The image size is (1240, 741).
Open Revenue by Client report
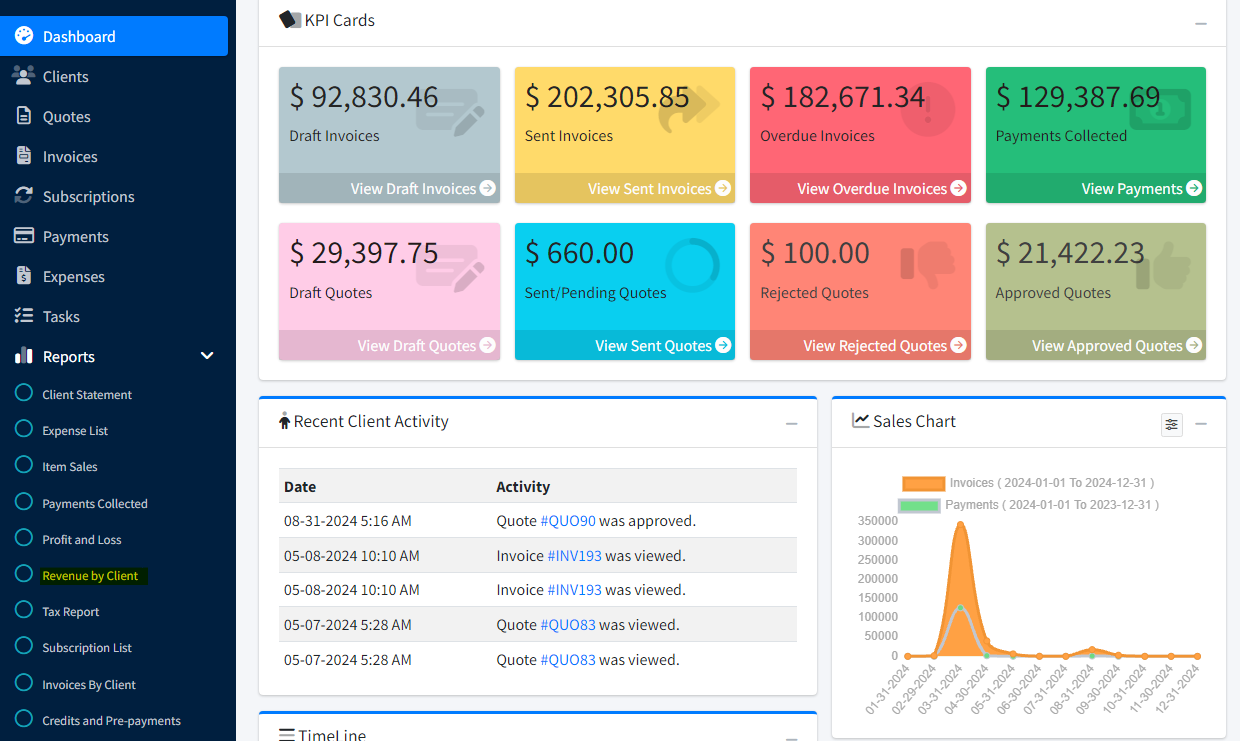pos(90,576)
